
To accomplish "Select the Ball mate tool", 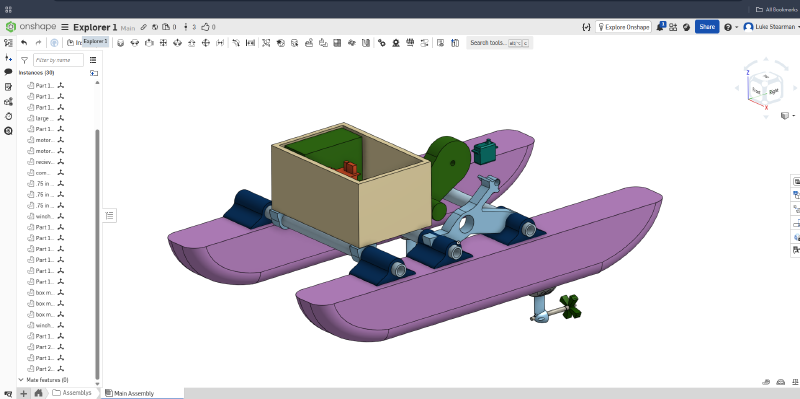I will click(206, 43).
